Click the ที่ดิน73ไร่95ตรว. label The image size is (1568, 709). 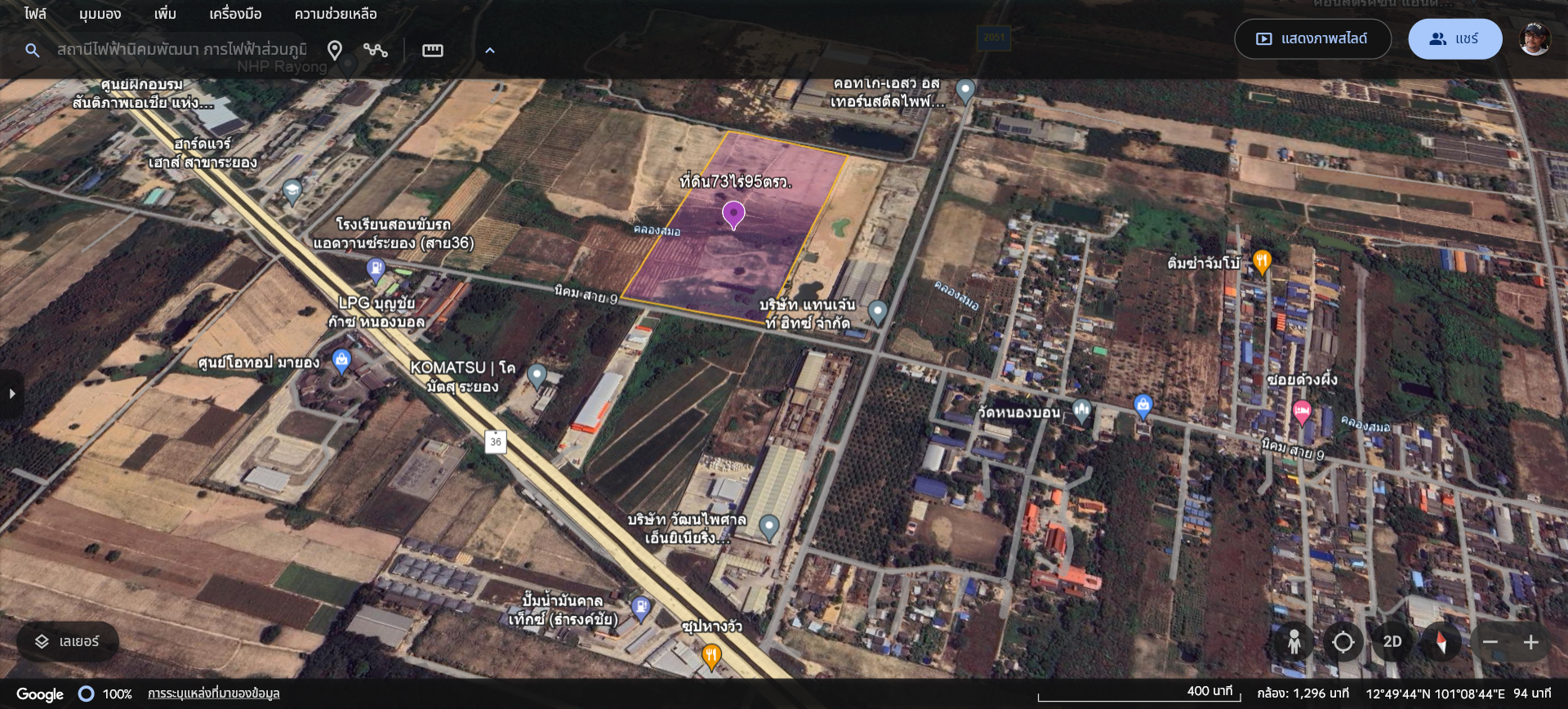click(736, 181)
